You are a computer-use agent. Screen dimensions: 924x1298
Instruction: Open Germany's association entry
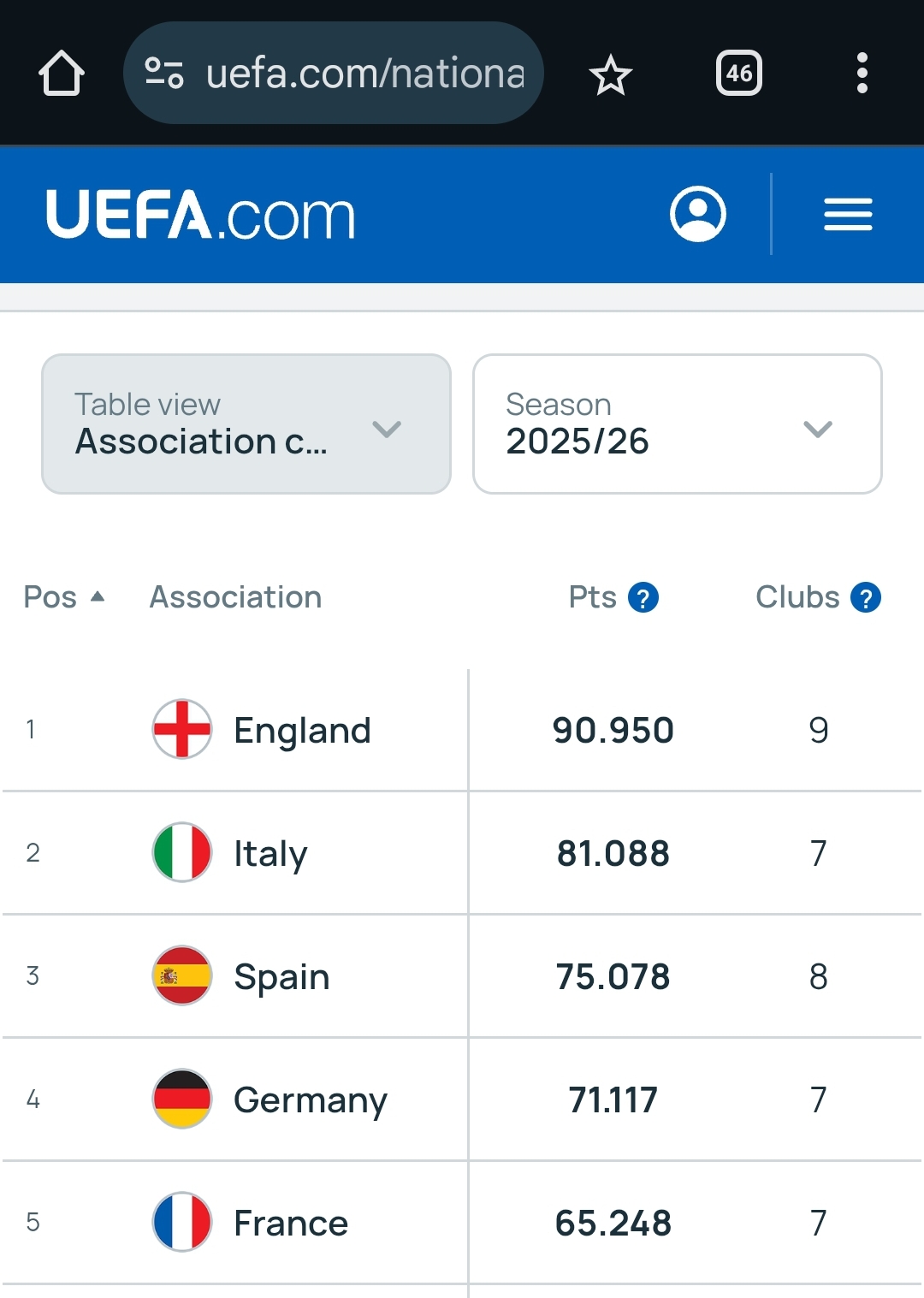(310, 1099)
